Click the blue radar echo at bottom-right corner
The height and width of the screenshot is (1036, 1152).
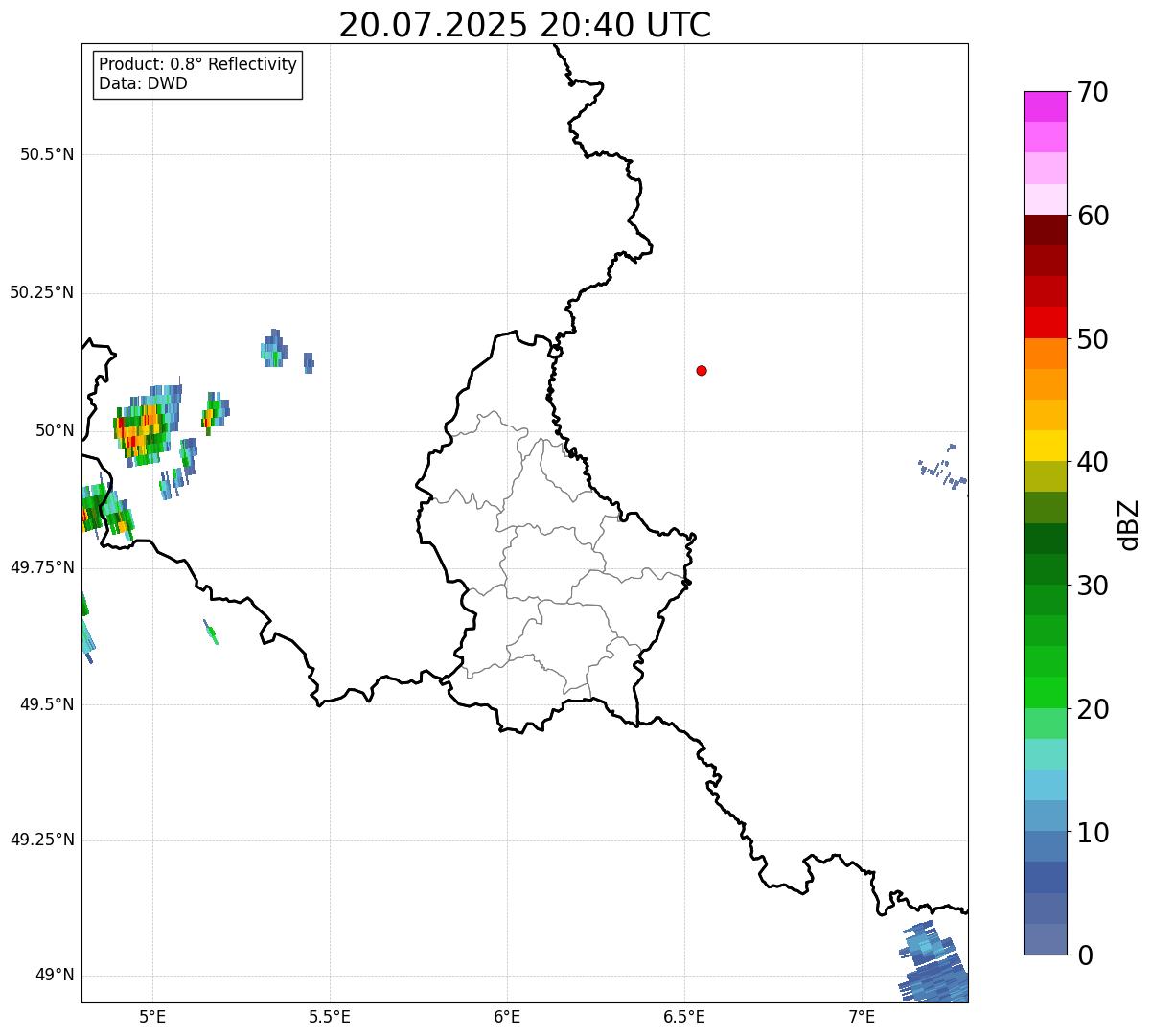tap(933, 963)
